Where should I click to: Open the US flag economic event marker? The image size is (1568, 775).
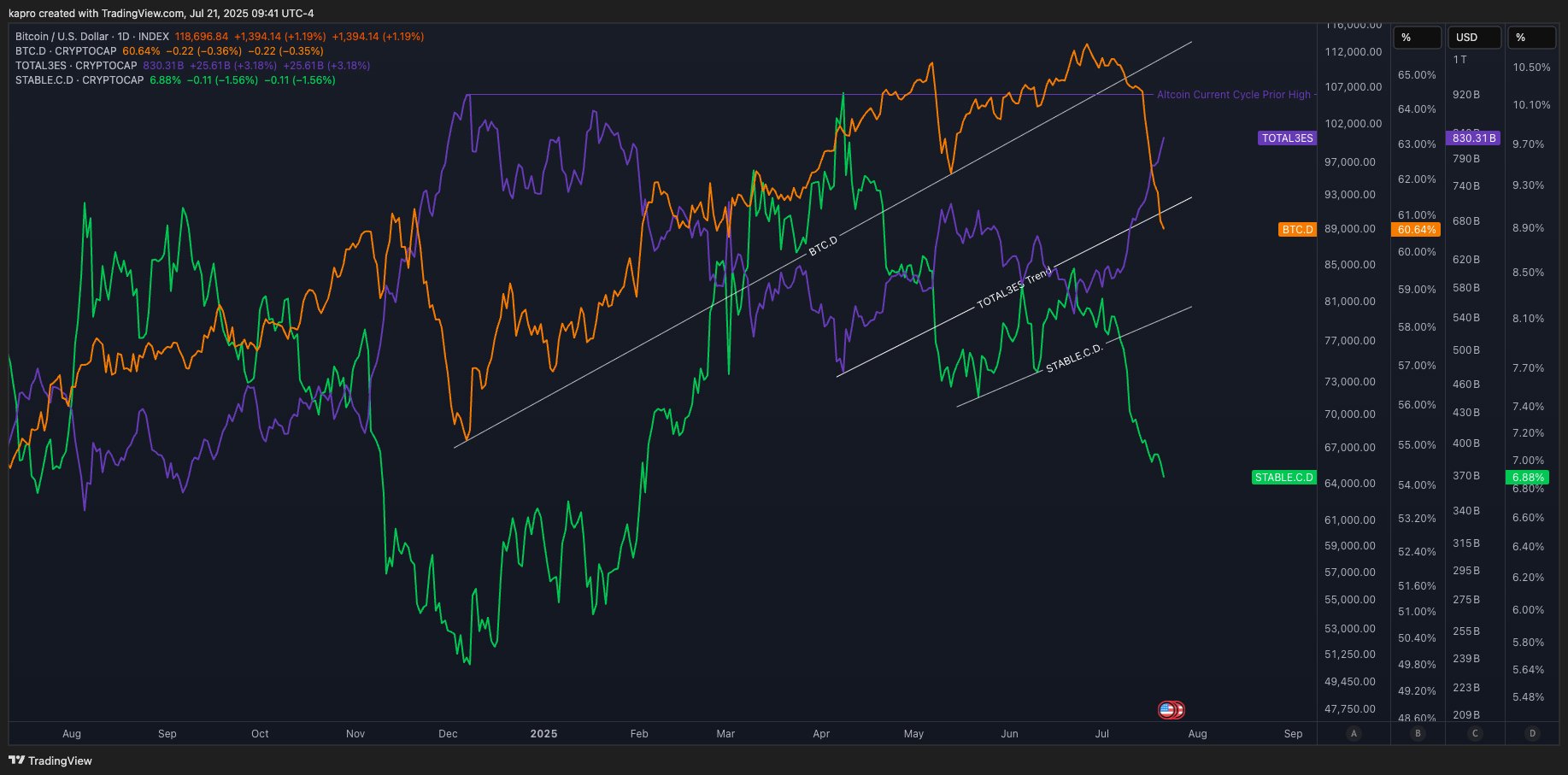[1167, 709]
